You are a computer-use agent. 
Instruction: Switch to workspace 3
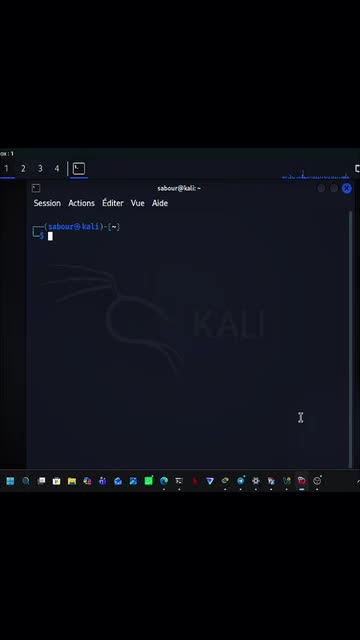click(40, 169)
